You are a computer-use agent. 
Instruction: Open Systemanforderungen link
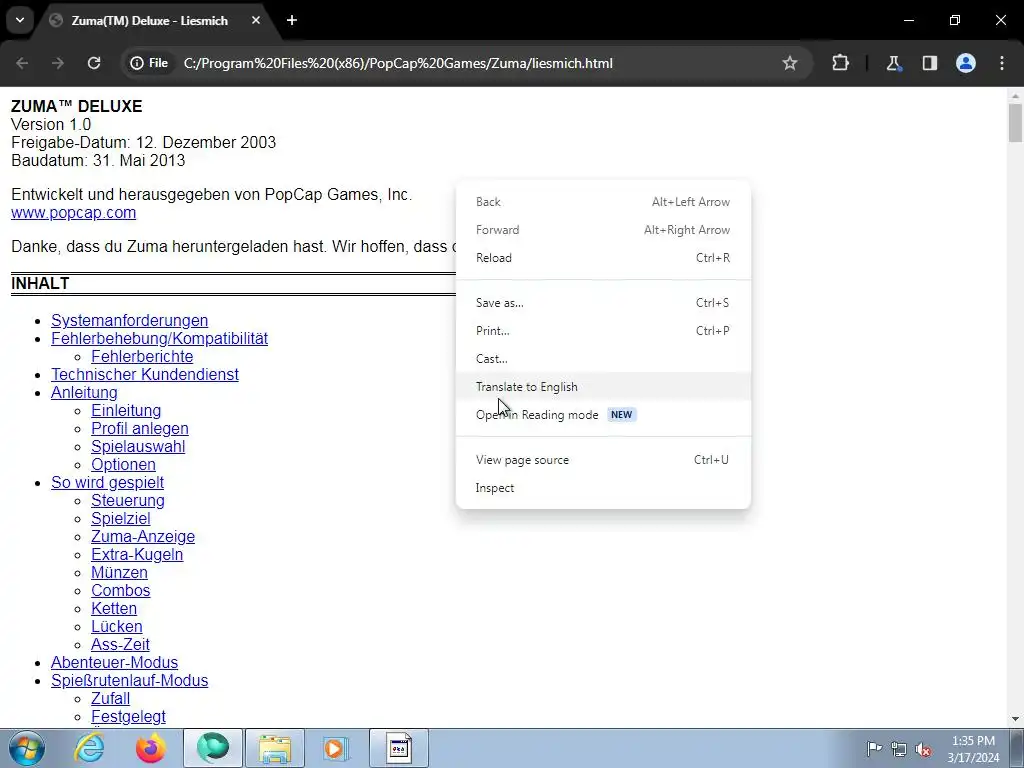pos(129,321)
